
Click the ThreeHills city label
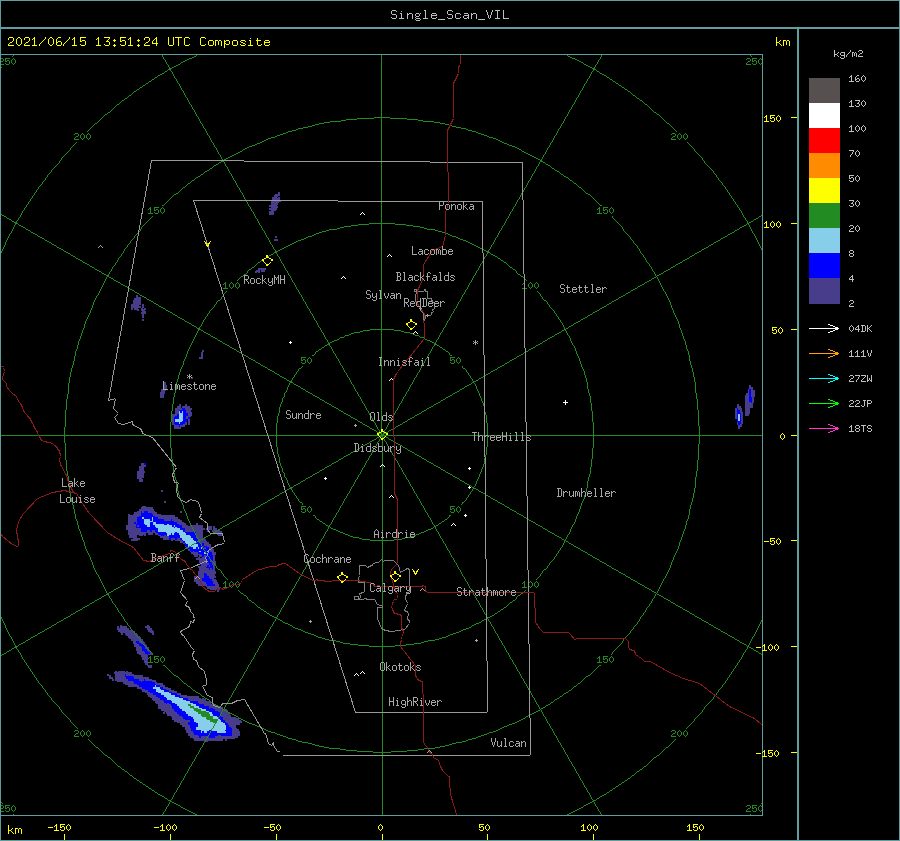(502, 437)
